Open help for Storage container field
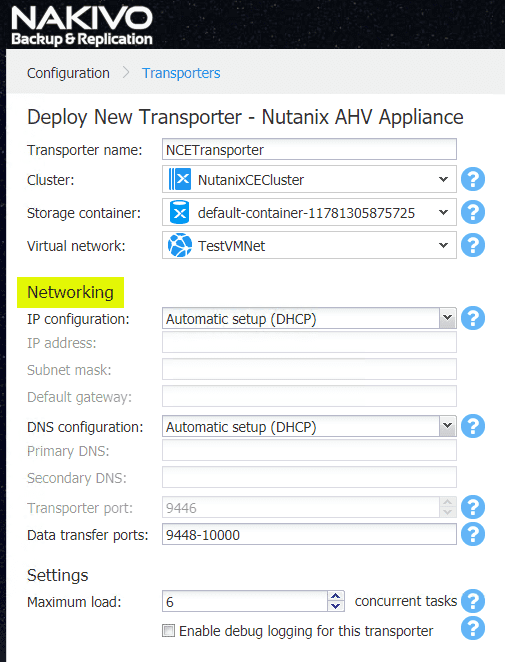The height and width of the screenshot is (662, 505). pos(472,212)
